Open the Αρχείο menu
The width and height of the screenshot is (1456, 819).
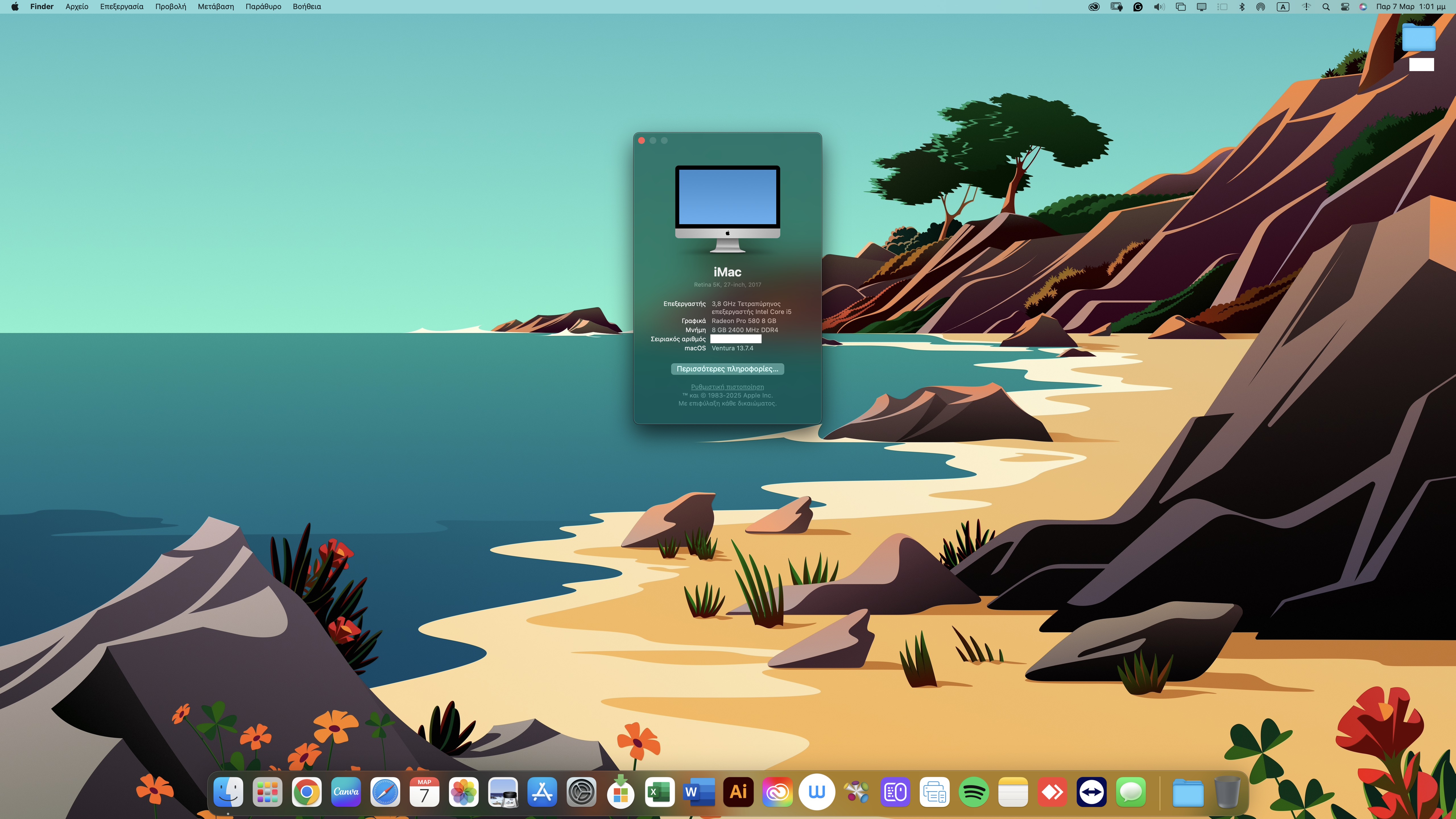(x=77, y=7)
